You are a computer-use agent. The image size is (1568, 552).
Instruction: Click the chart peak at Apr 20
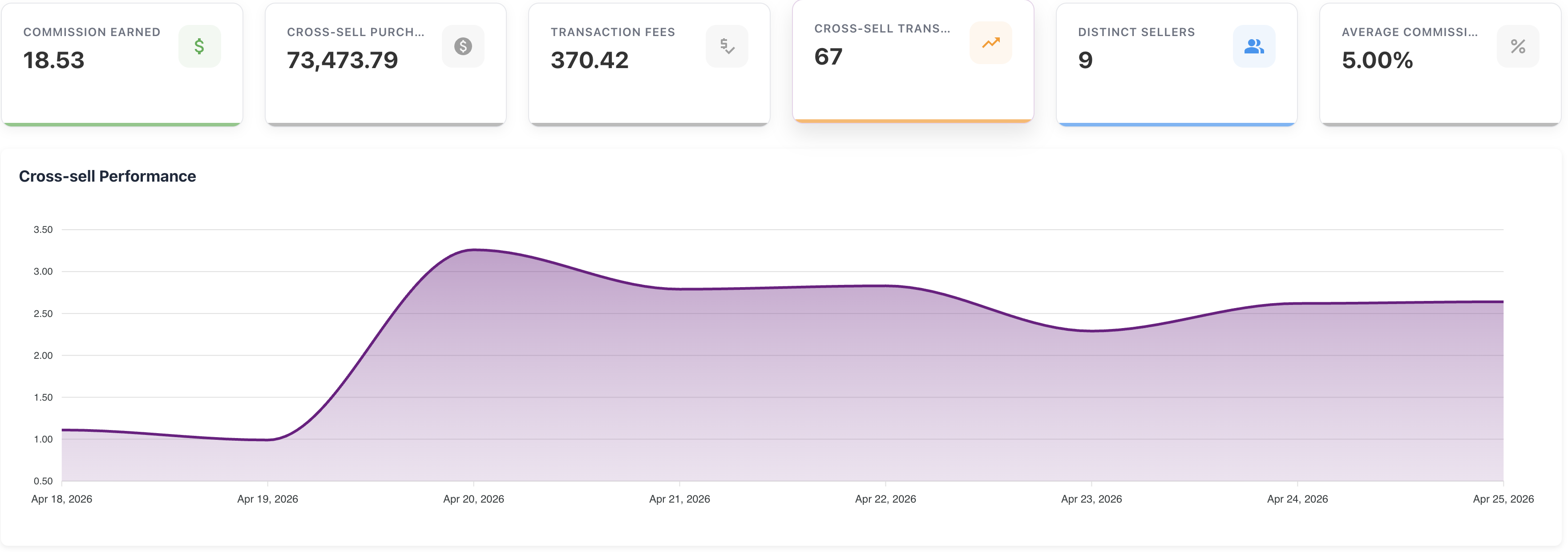tap(474, 250)
